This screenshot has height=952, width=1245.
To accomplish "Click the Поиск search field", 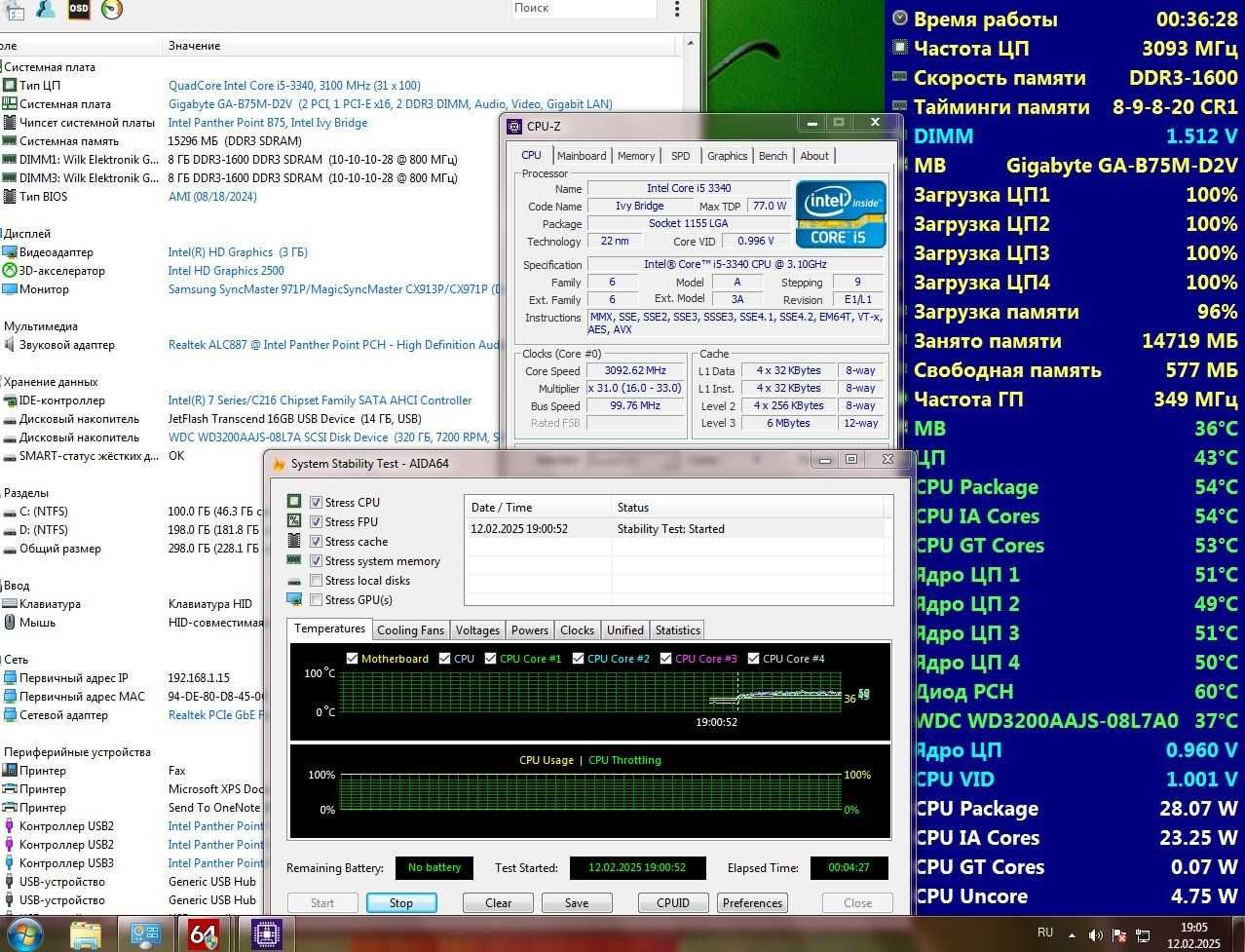I will coord(583,8).
